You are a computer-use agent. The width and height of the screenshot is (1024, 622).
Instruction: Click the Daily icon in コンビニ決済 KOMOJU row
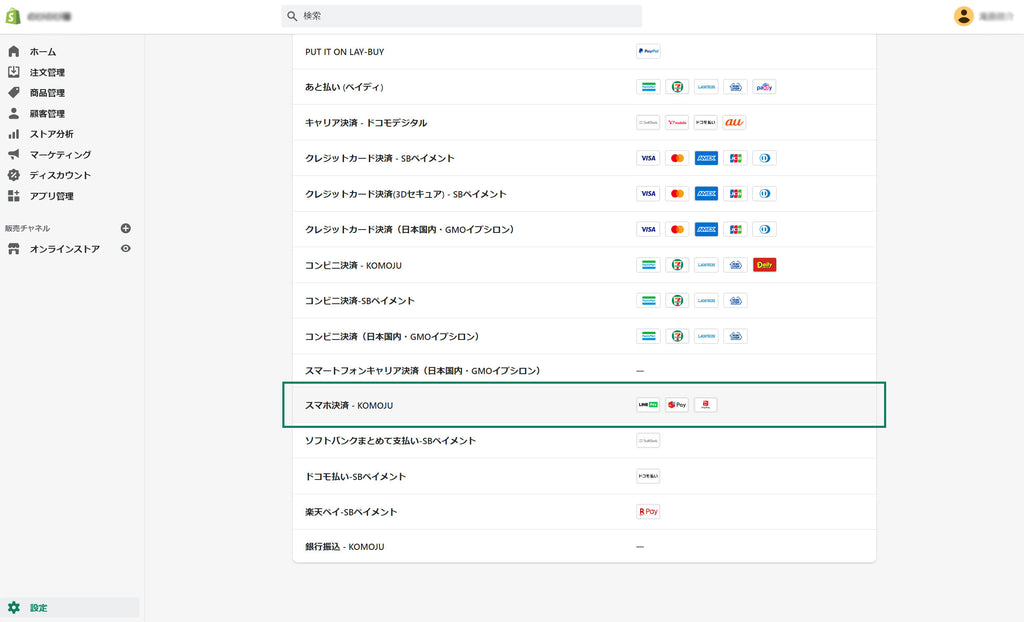coord(764,265)
